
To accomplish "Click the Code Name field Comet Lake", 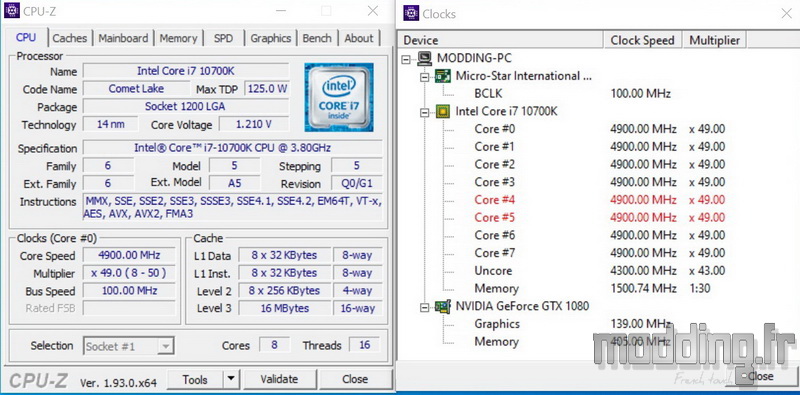I will click(x=136, y=89).
